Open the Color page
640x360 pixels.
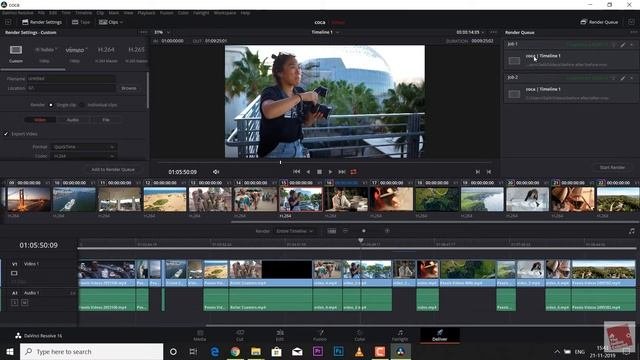tap(360, 335)
